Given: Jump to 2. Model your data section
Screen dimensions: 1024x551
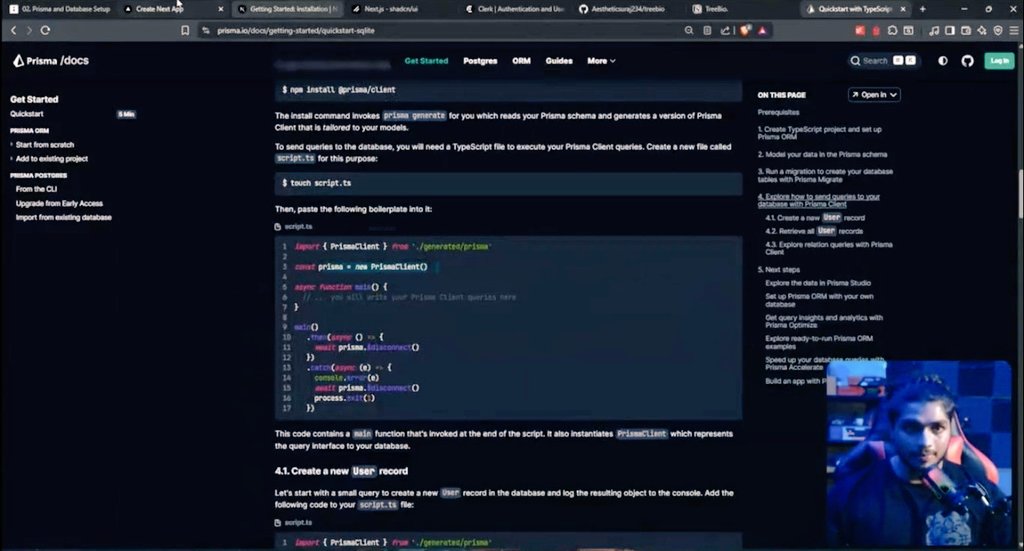Looking at the screenshot, I should (822, 155).
